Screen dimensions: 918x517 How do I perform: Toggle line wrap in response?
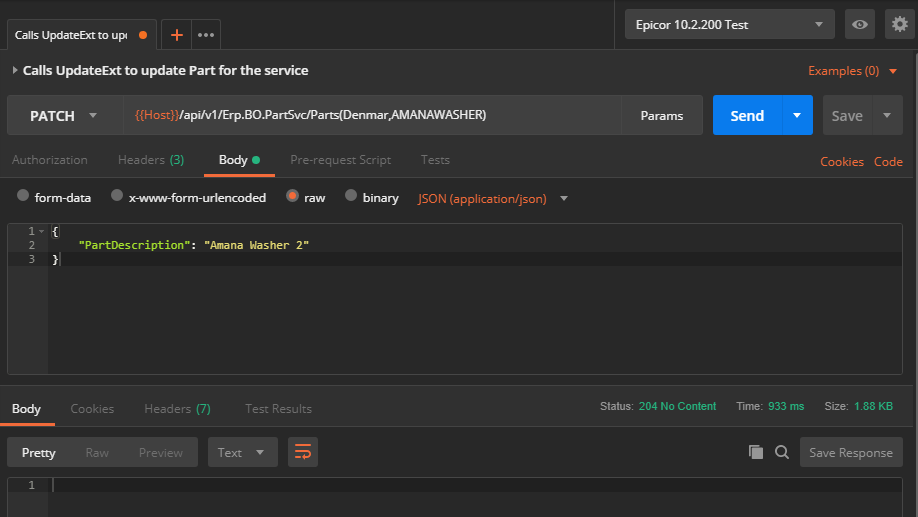(x=303, y=452)
